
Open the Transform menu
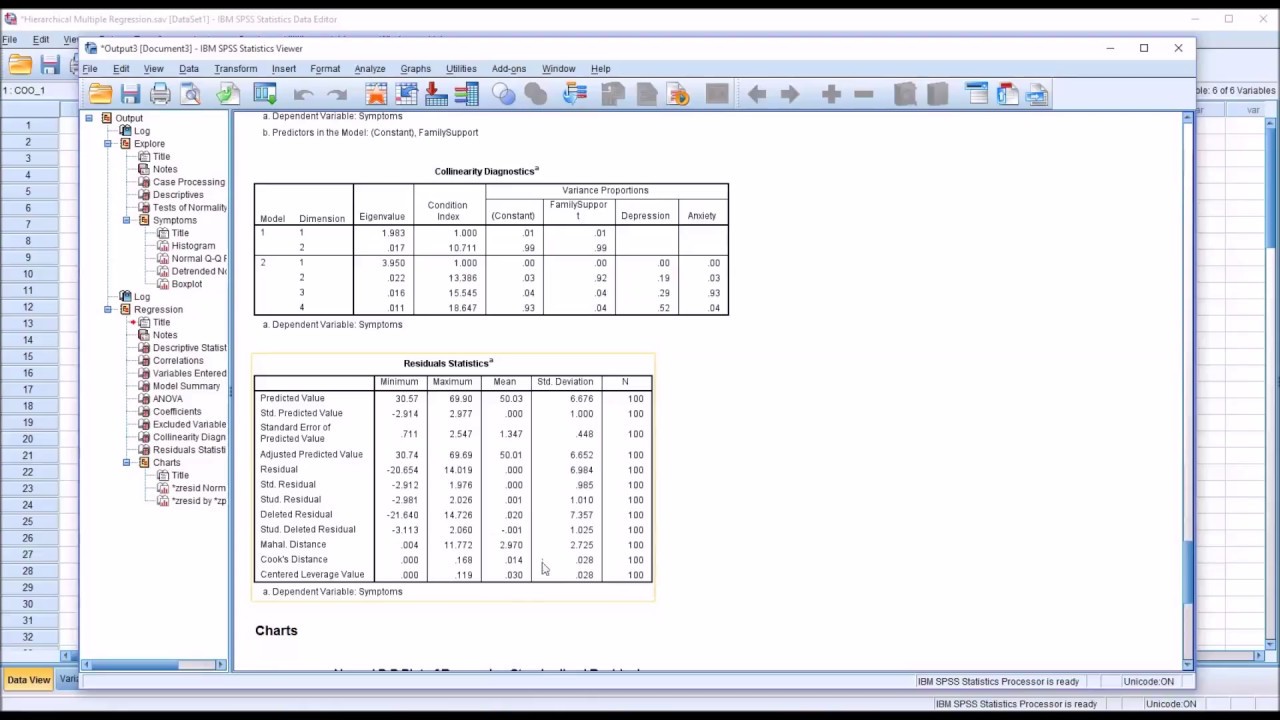click(236, 69)
